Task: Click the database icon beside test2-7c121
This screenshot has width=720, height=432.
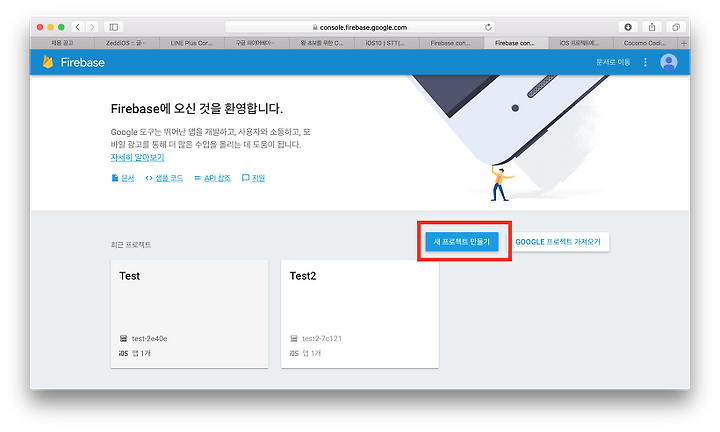Action: pos(293,338)
